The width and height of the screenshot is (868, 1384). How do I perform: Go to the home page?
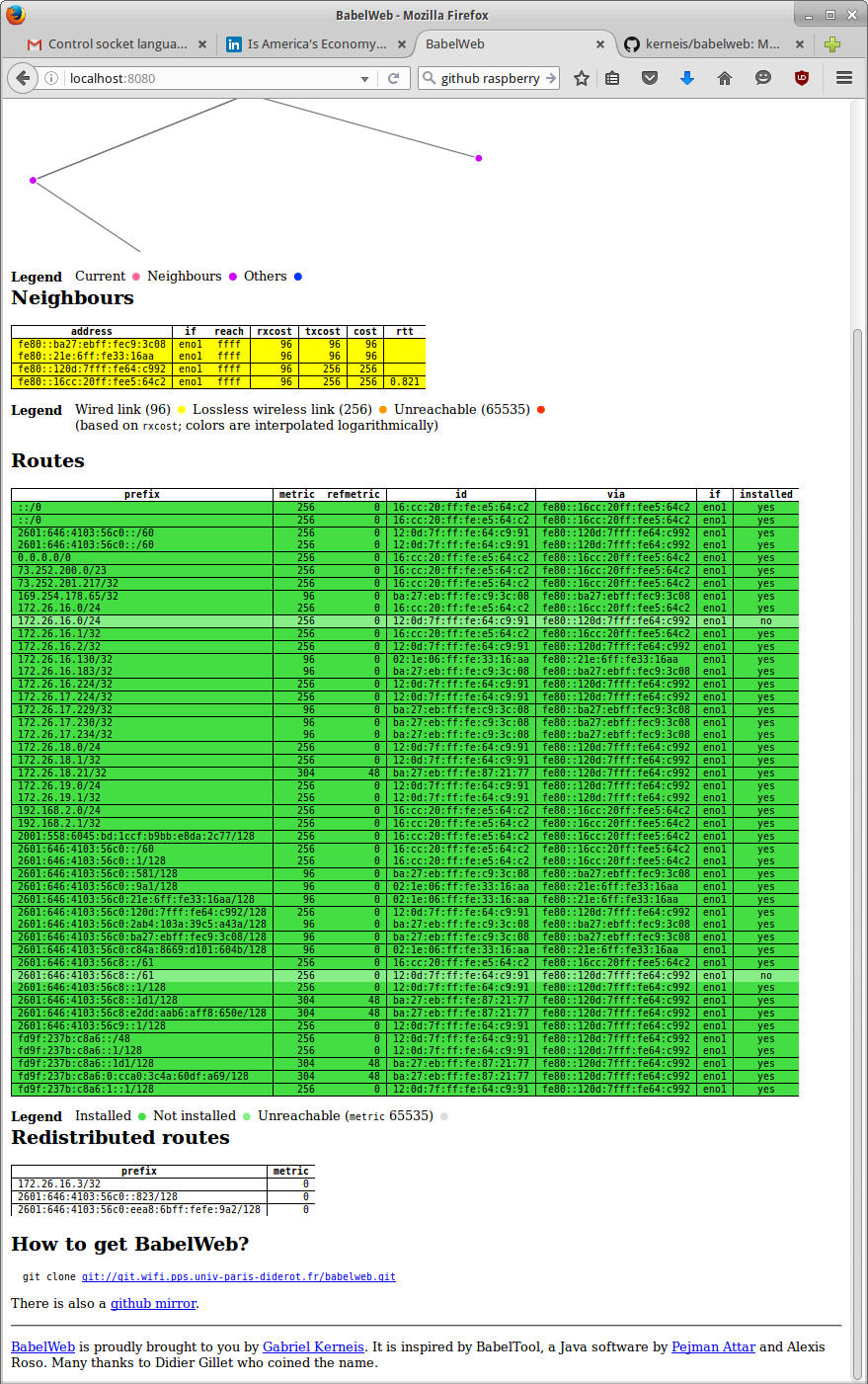725,78
